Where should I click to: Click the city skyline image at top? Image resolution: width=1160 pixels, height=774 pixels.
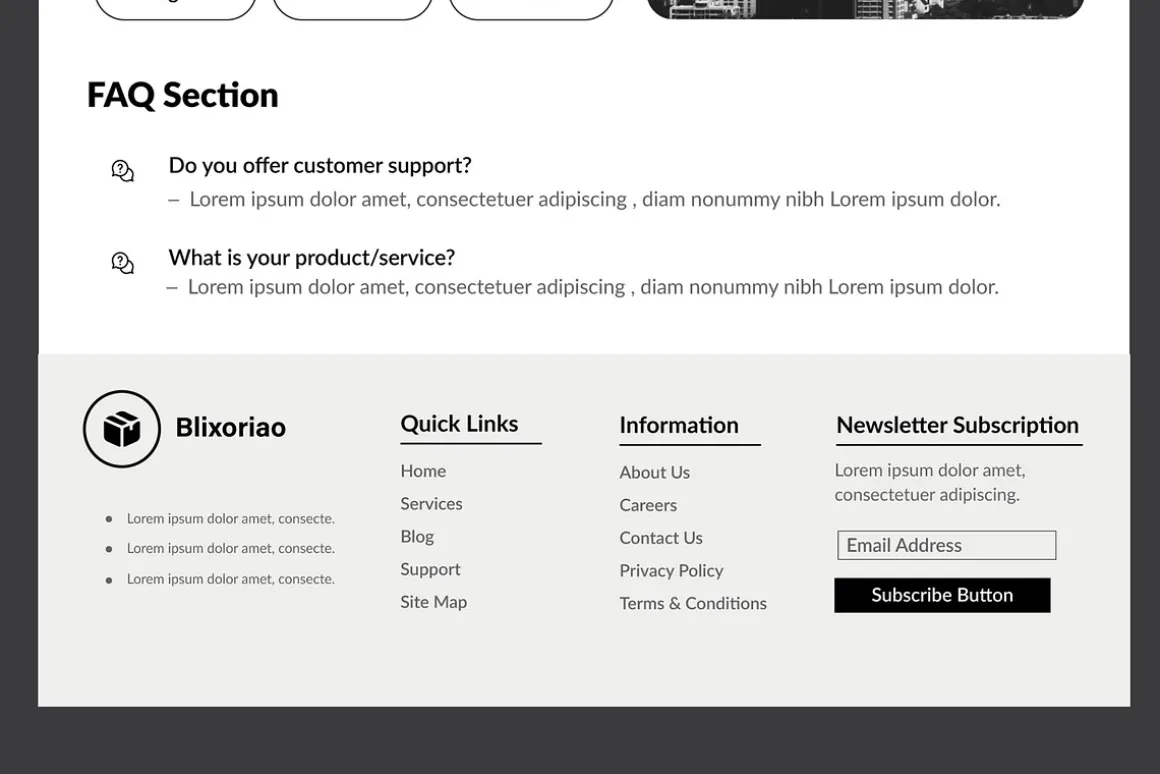pos(866,9)
